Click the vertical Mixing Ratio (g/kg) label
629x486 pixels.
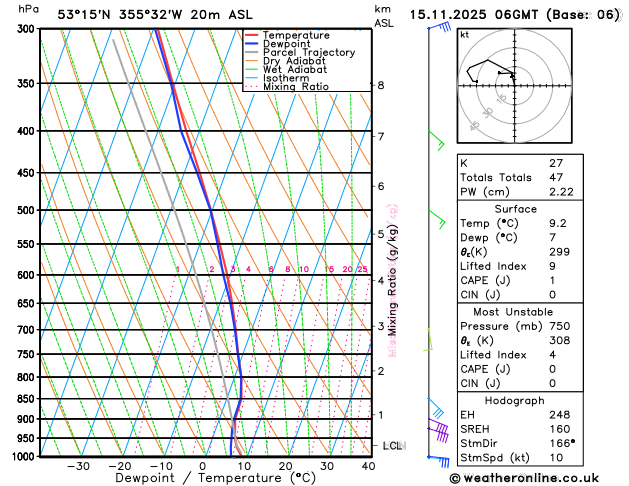click(393, 280)
